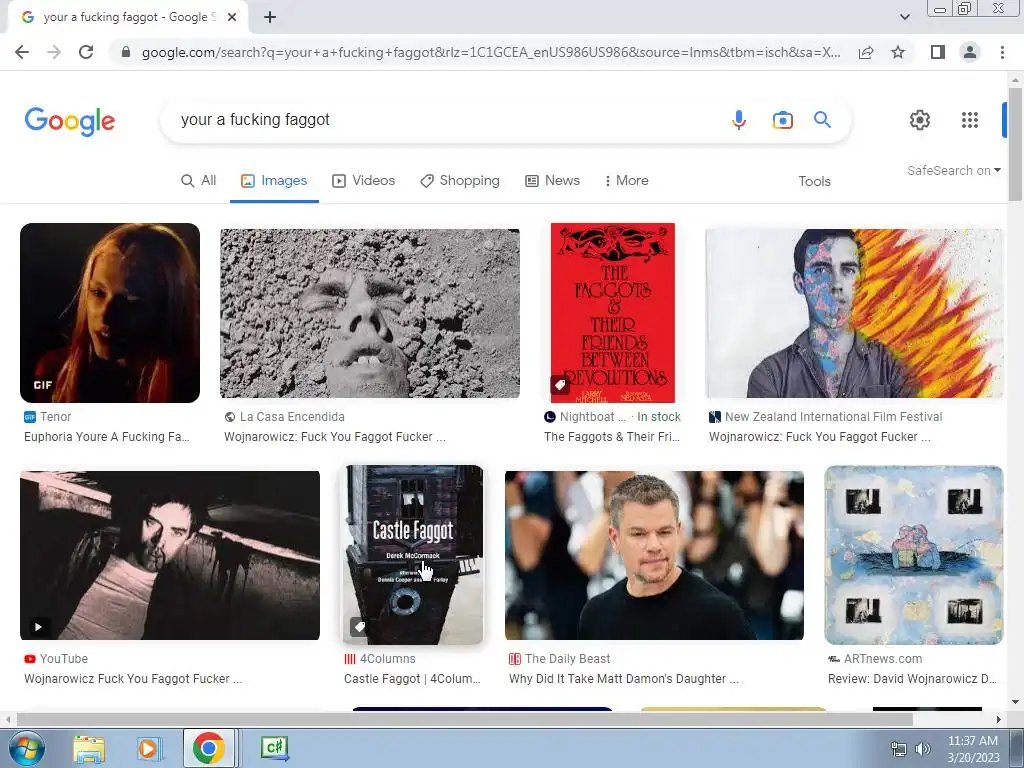Select the Images tab

[274, 180]
